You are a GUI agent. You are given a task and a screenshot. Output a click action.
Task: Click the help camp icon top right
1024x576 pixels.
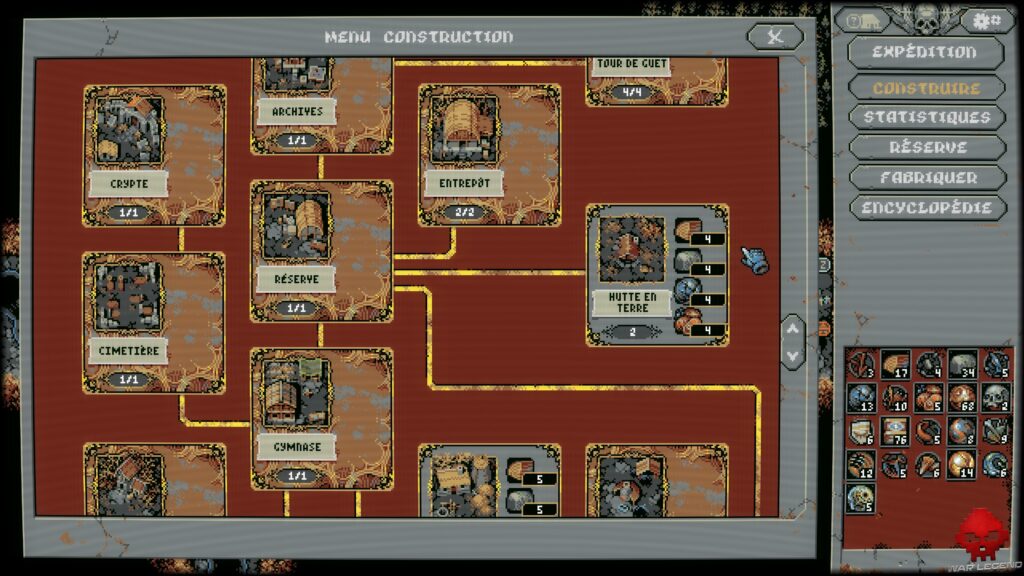click(x=862, y=20)
